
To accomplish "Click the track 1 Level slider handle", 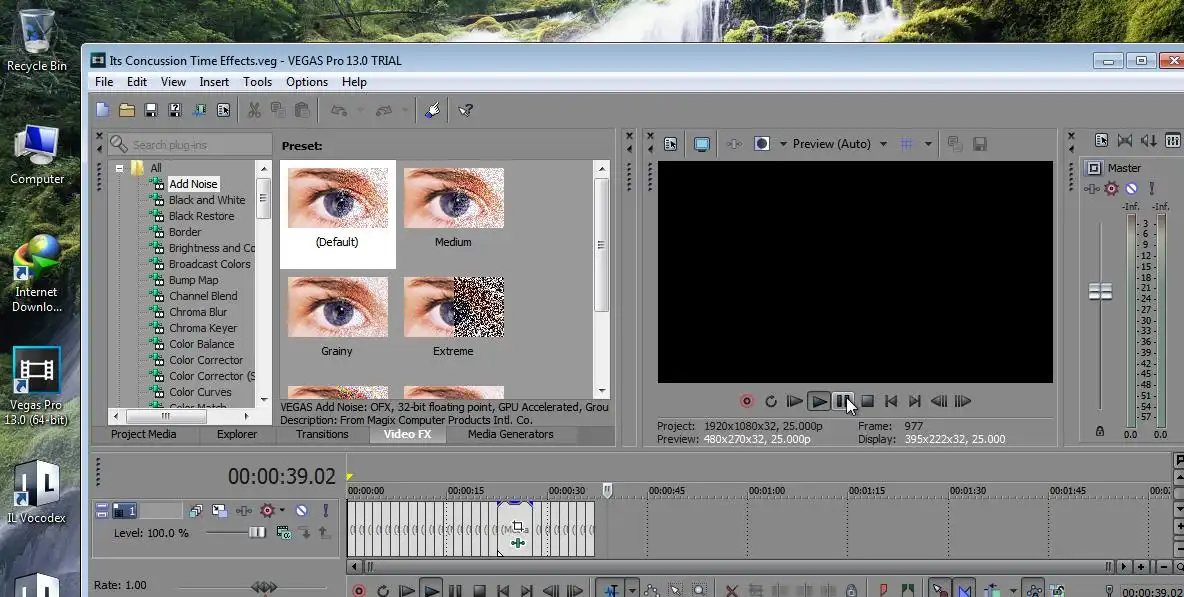I will tap(257, 533).
